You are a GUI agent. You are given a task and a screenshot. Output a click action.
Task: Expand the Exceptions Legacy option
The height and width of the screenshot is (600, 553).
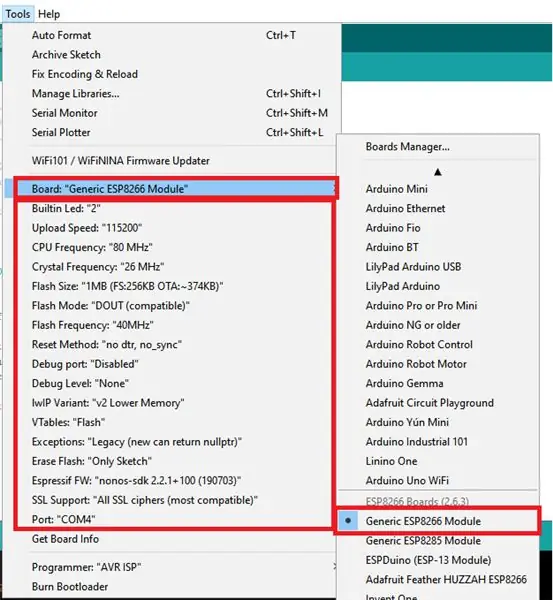172,442
